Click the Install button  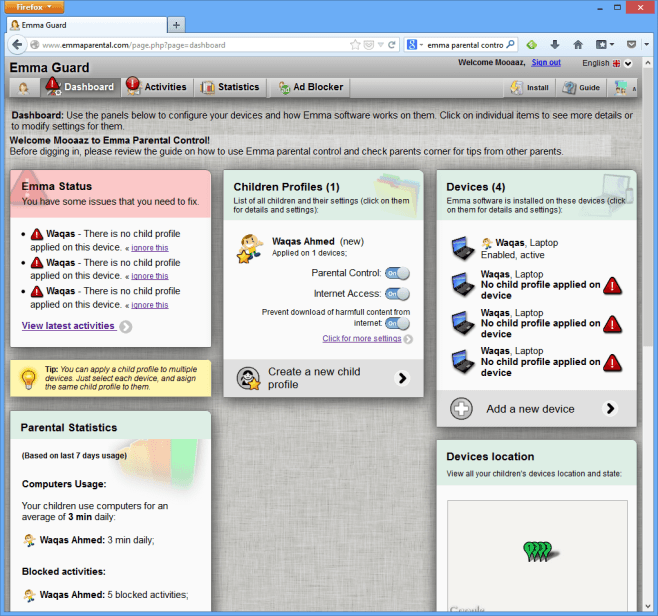530,88
